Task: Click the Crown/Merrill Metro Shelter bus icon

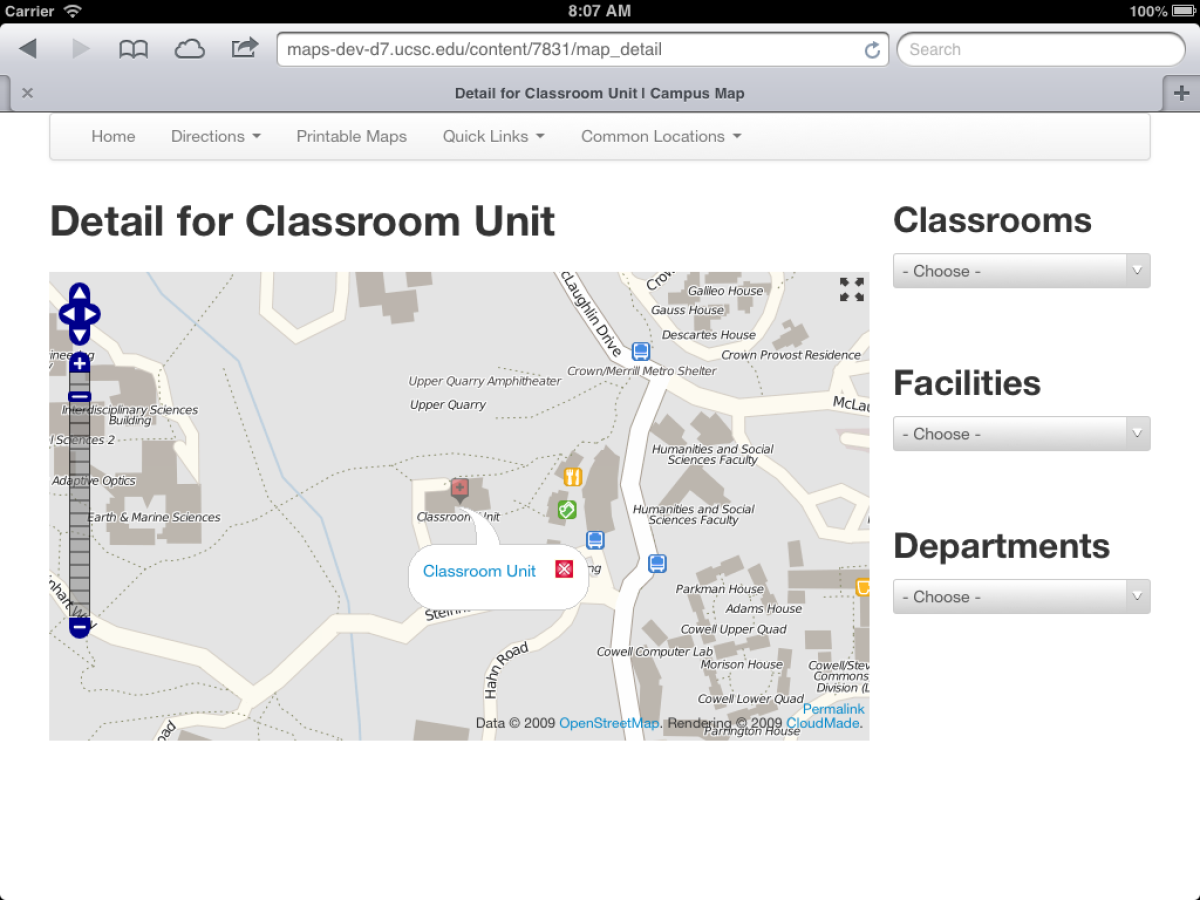Action: tap(641, 351)
